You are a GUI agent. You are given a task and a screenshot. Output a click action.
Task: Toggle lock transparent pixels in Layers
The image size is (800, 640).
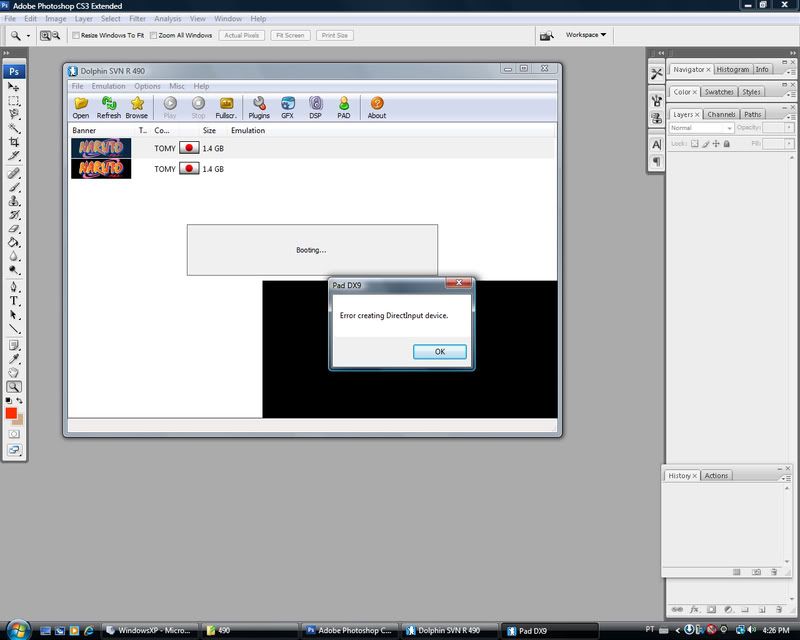click(x=694, y=144)
